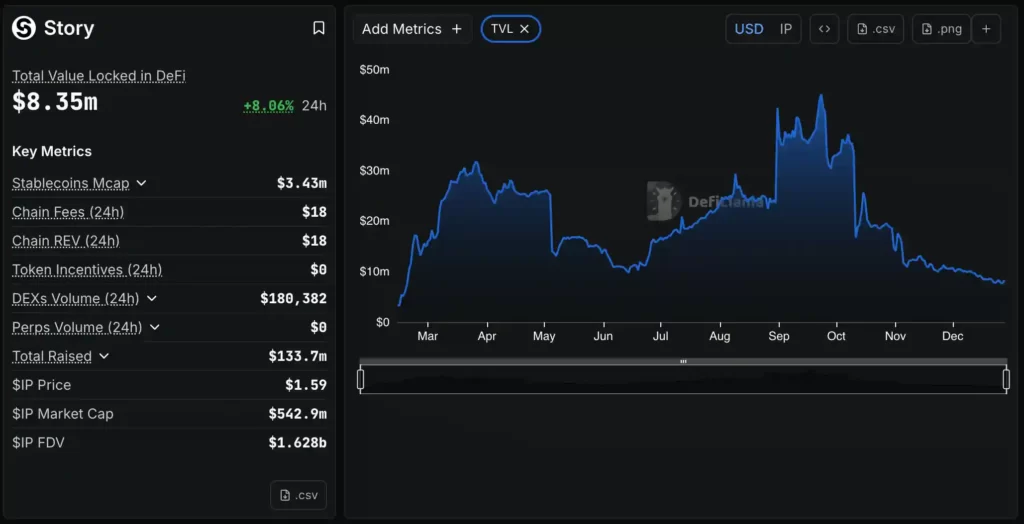Click the Token Incentives (24h) label

pos(87,270)
